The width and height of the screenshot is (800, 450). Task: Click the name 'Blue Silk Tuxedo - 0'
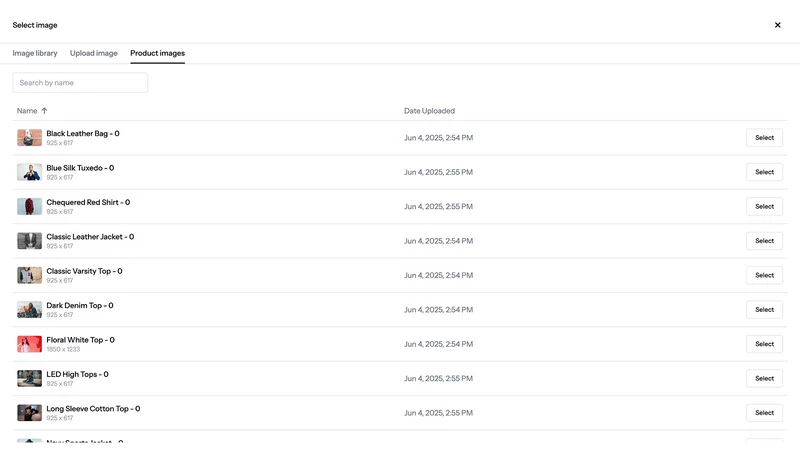pos(80,168)
